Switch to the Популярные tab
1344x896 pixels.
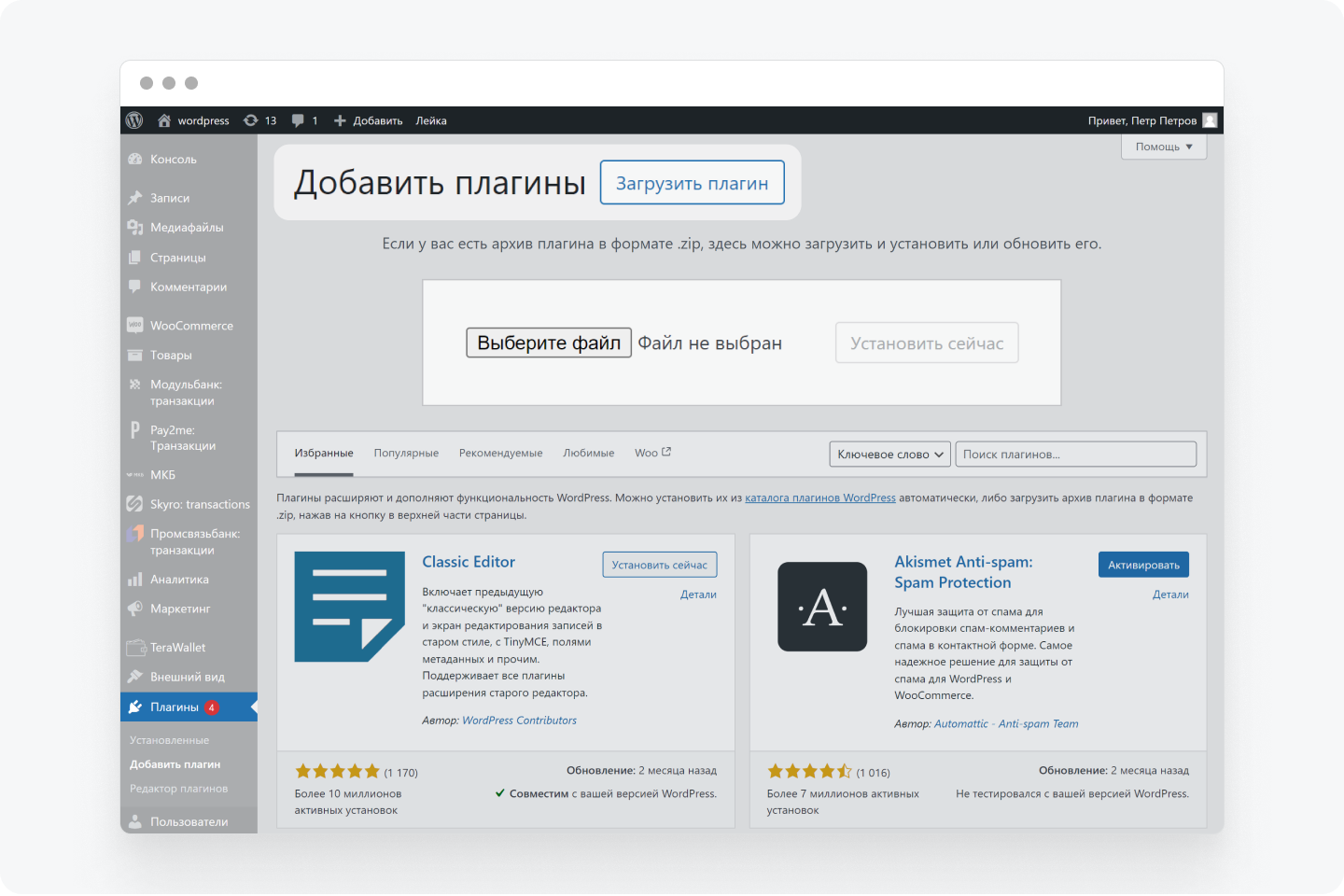point(406,454)
